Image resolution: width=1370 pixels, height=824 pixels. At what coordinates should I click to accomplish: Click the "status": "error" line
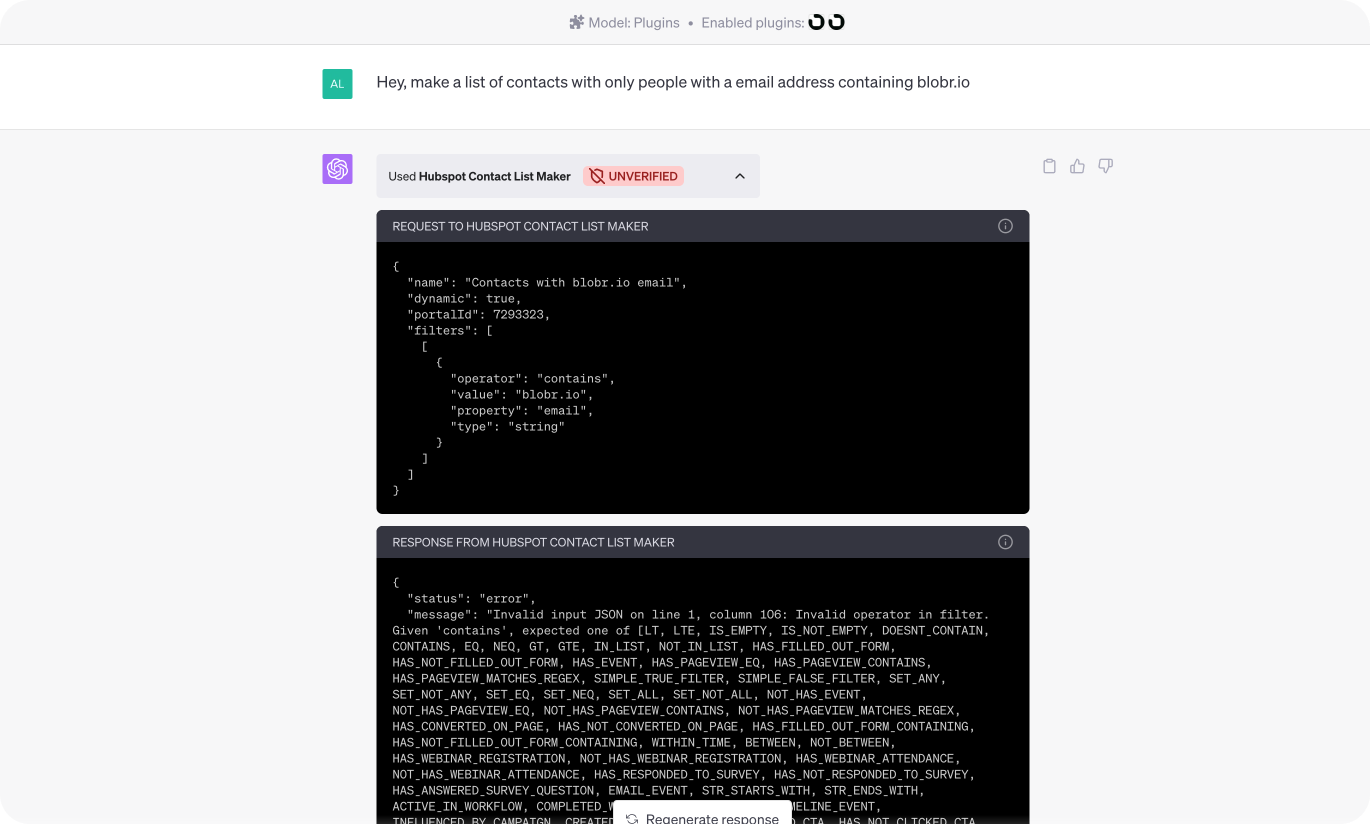tap(472, 598)
